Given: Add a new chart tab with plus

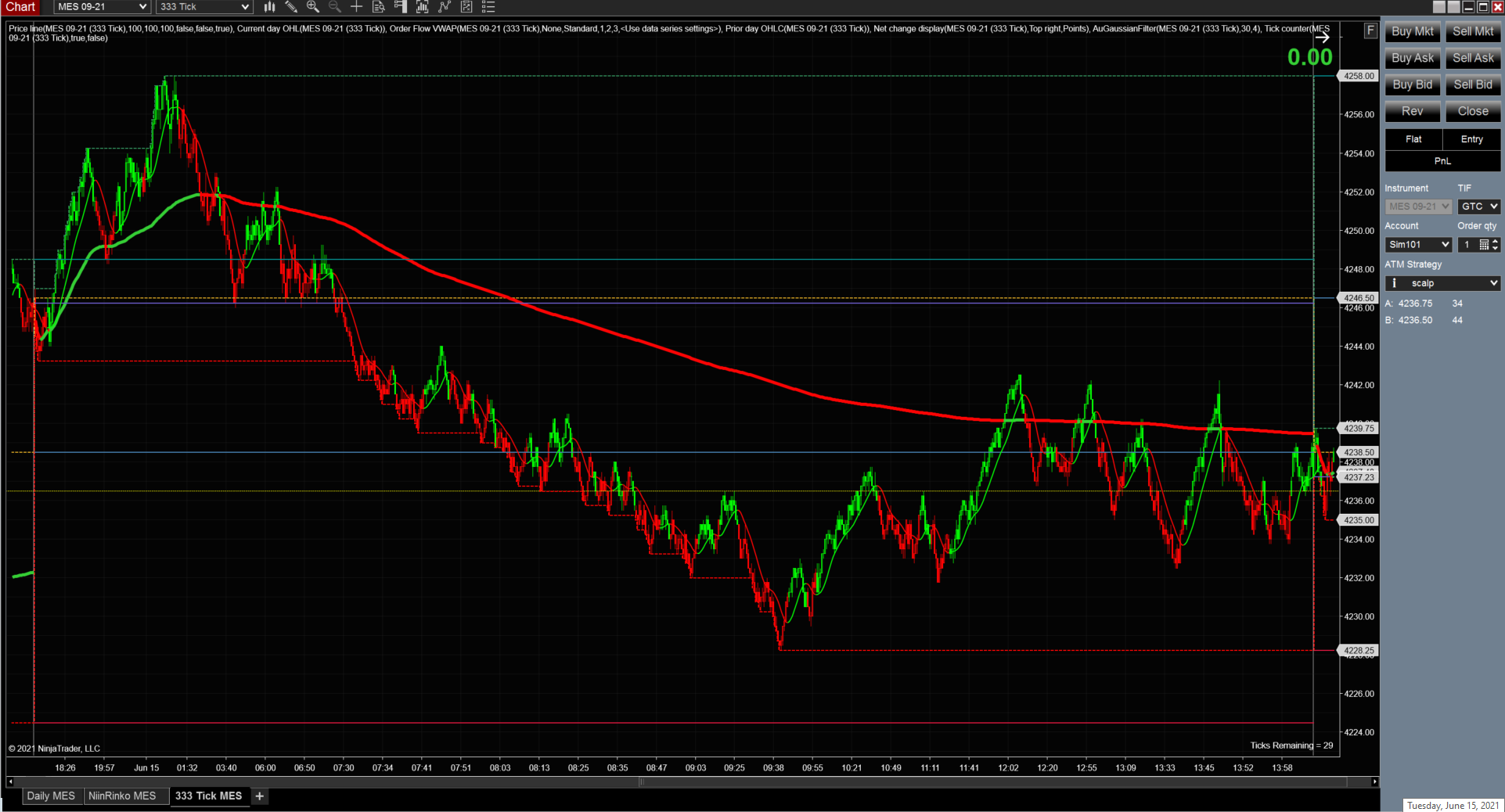Looking at the screenshot, I should tap(260, 796).
